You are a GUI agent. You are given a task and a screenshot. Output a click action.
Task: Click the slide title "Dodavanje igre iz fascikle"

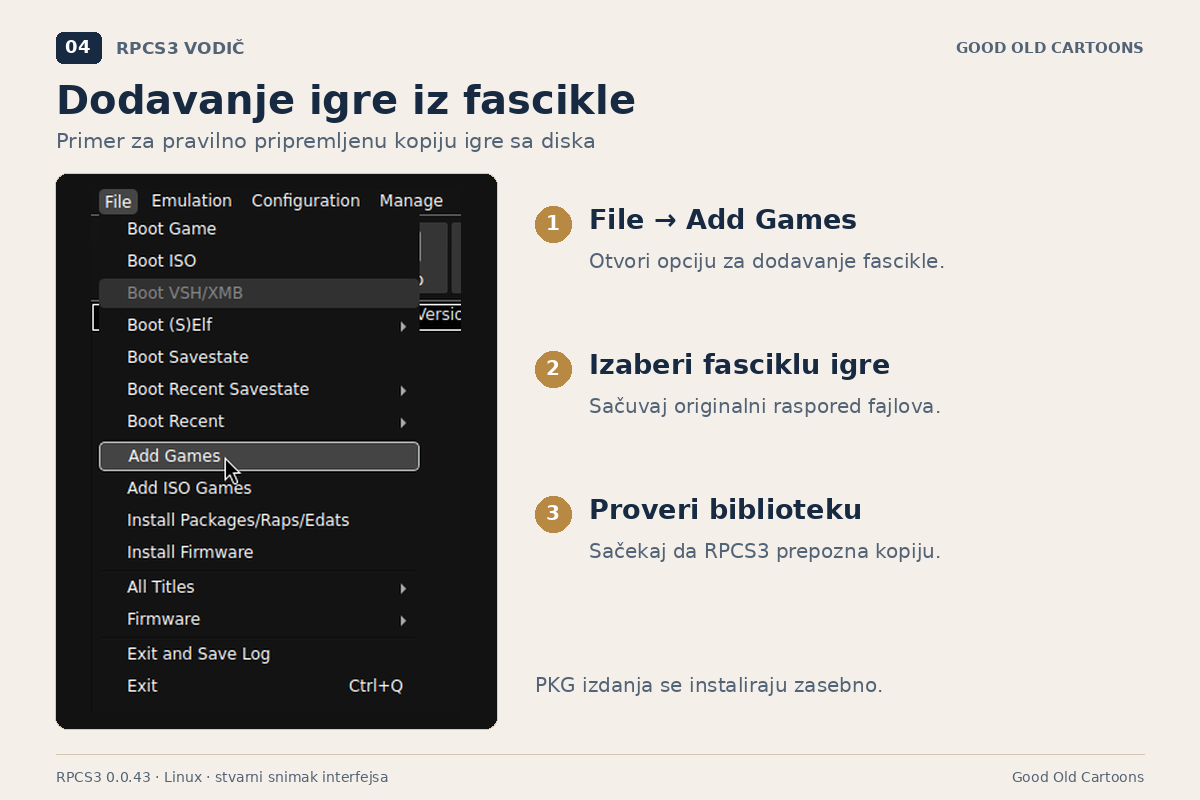coord(346,101)
